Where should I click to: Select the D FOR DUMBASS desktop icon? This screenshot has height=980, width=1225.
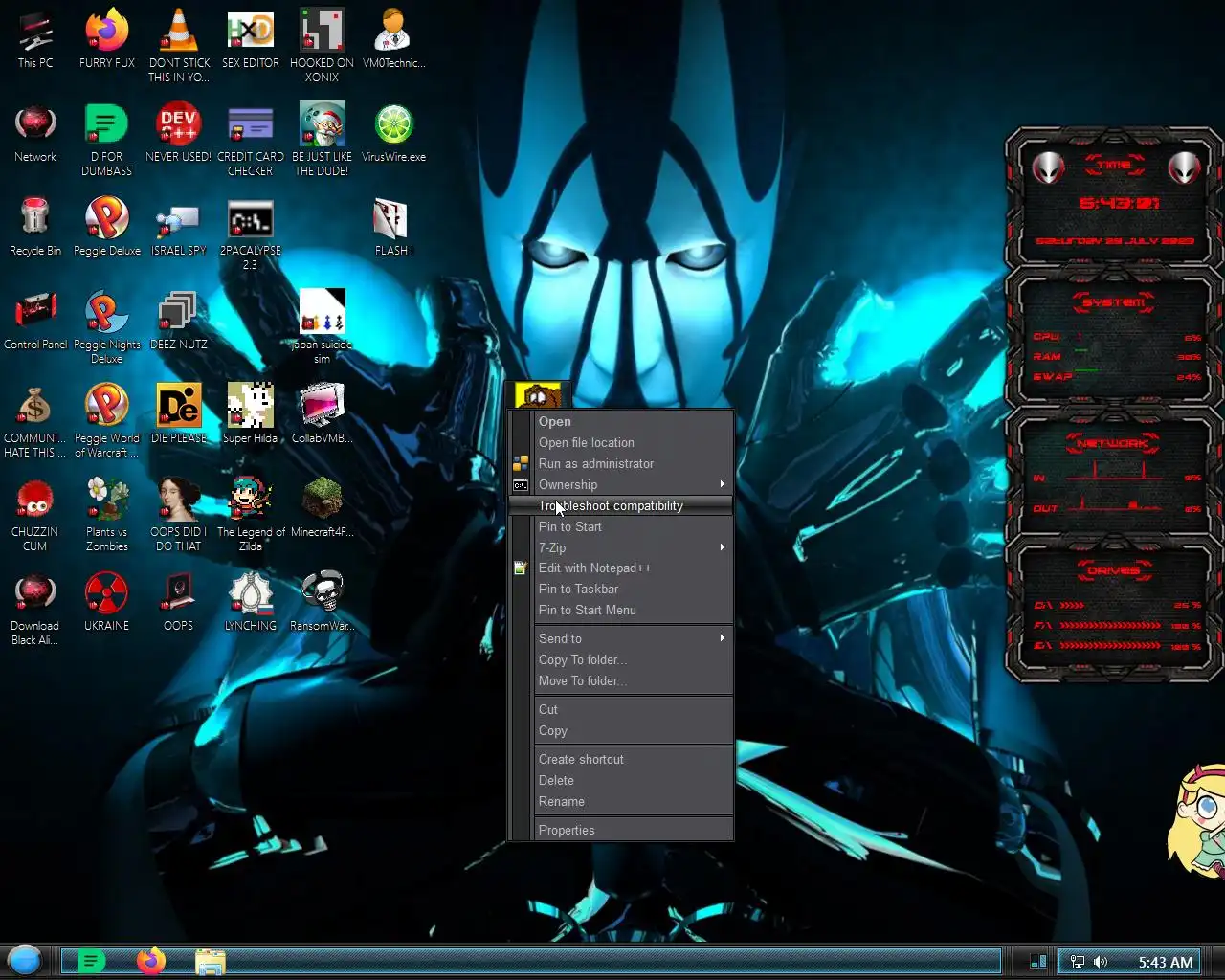[x=107, y=140]
